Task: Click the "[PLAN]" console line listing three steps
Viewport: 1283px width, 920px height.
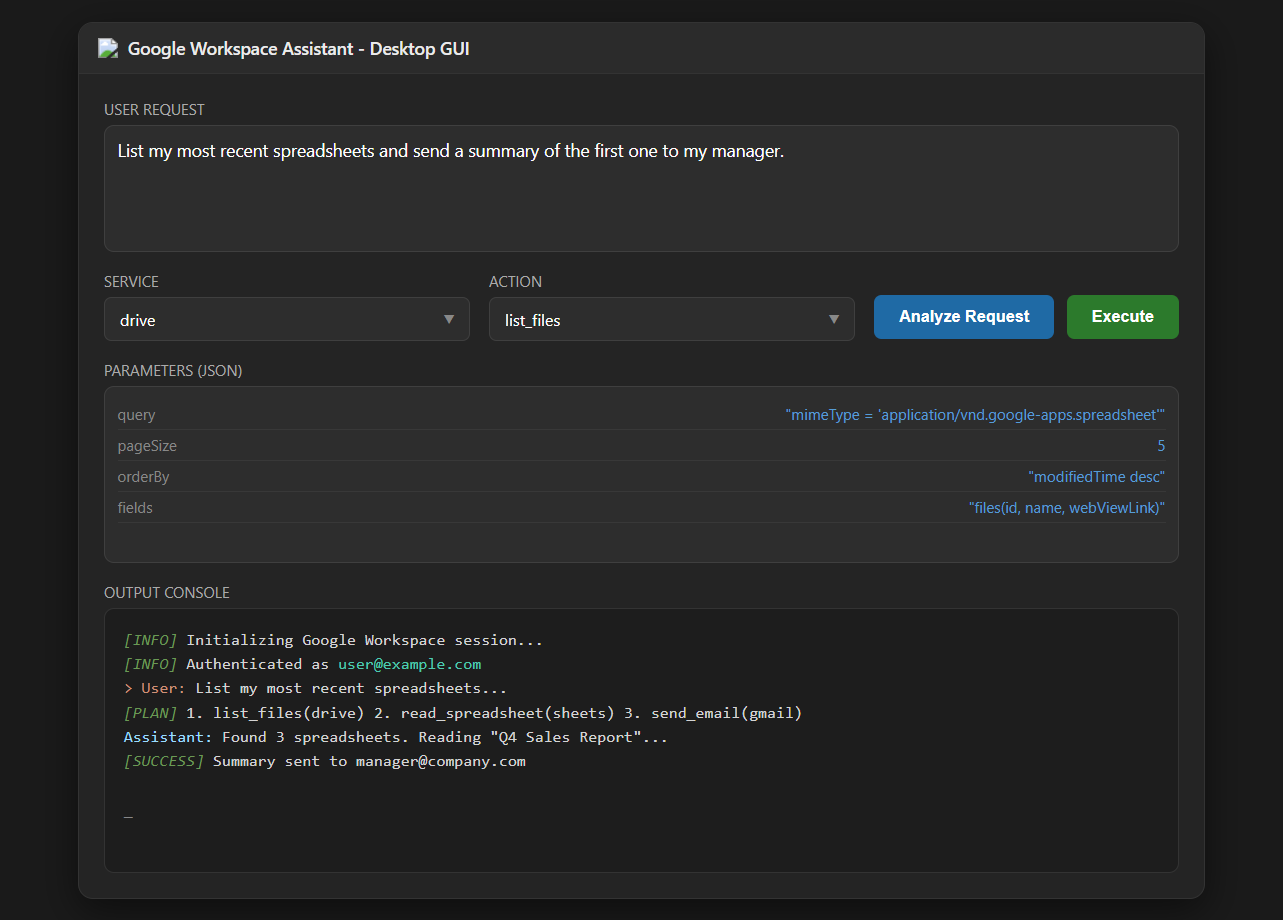Action: (463, 713)
